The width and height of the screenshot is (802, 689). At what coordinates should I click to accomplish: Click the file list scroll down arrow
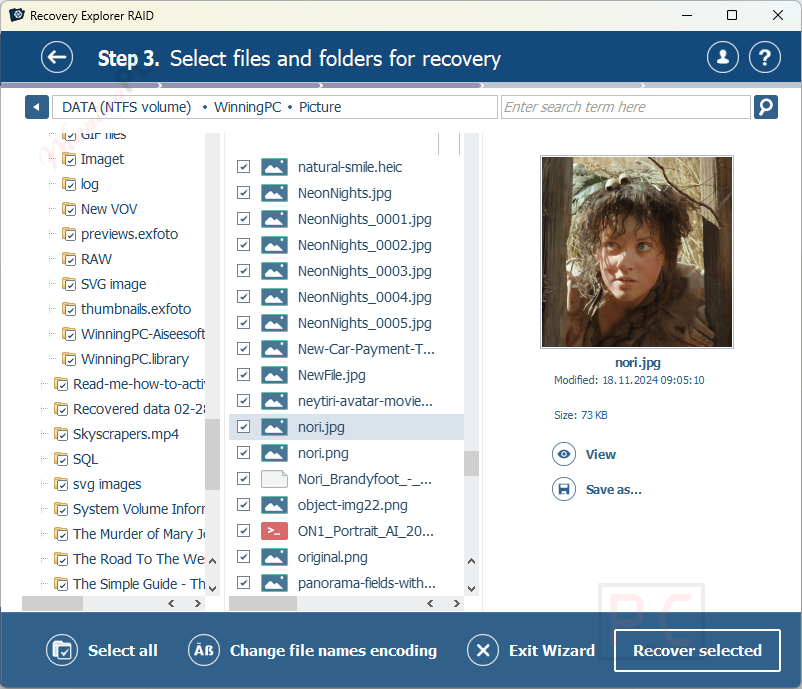point(471,588)
